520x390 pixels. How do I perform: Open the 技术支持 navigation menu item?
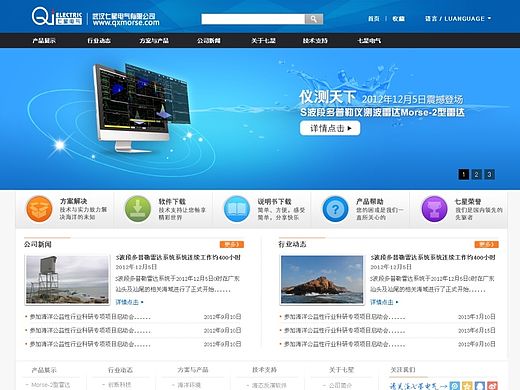[x=315, y=41]
